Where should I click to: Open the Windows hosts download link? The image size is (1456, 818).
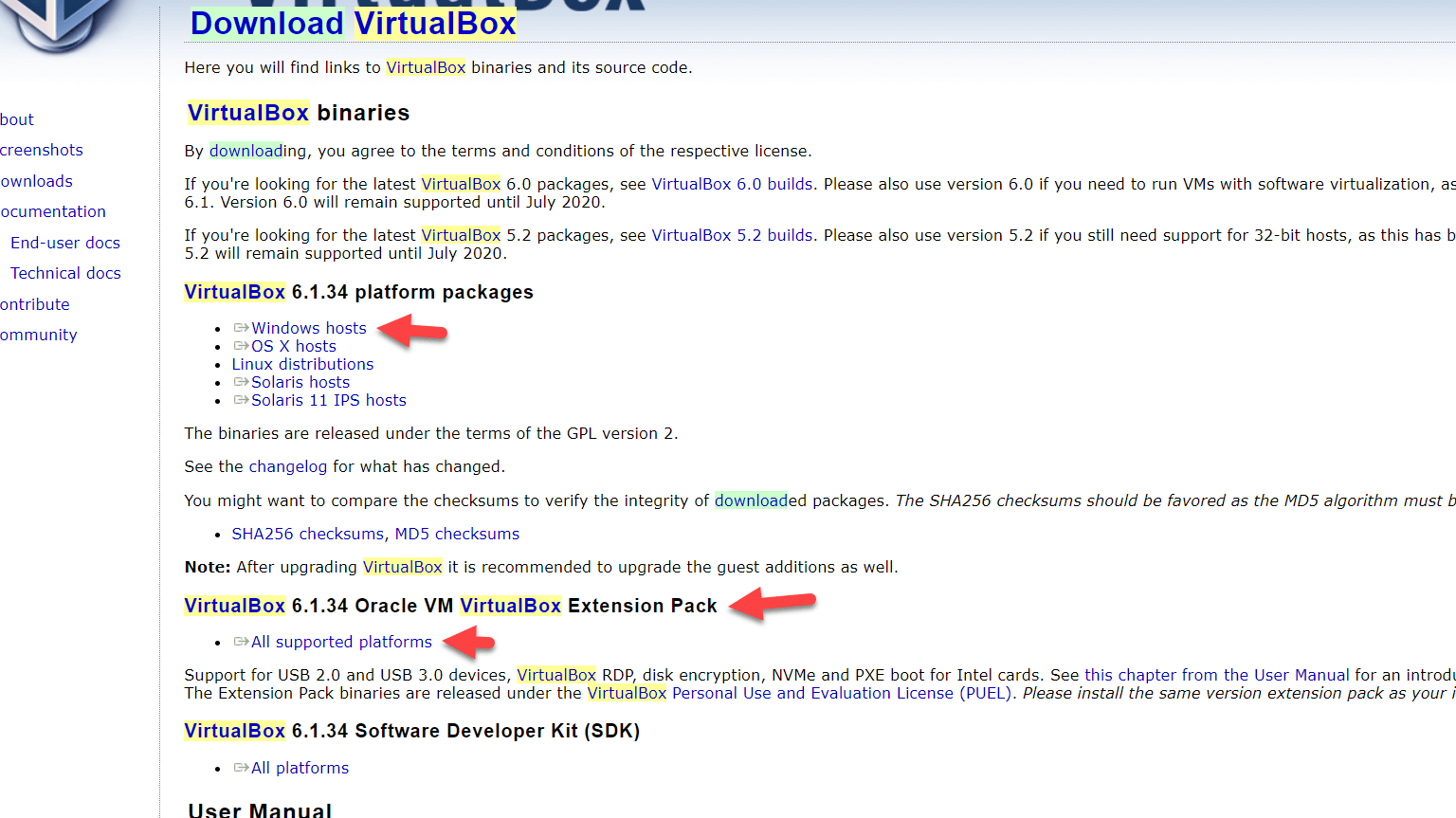[308, 328]
